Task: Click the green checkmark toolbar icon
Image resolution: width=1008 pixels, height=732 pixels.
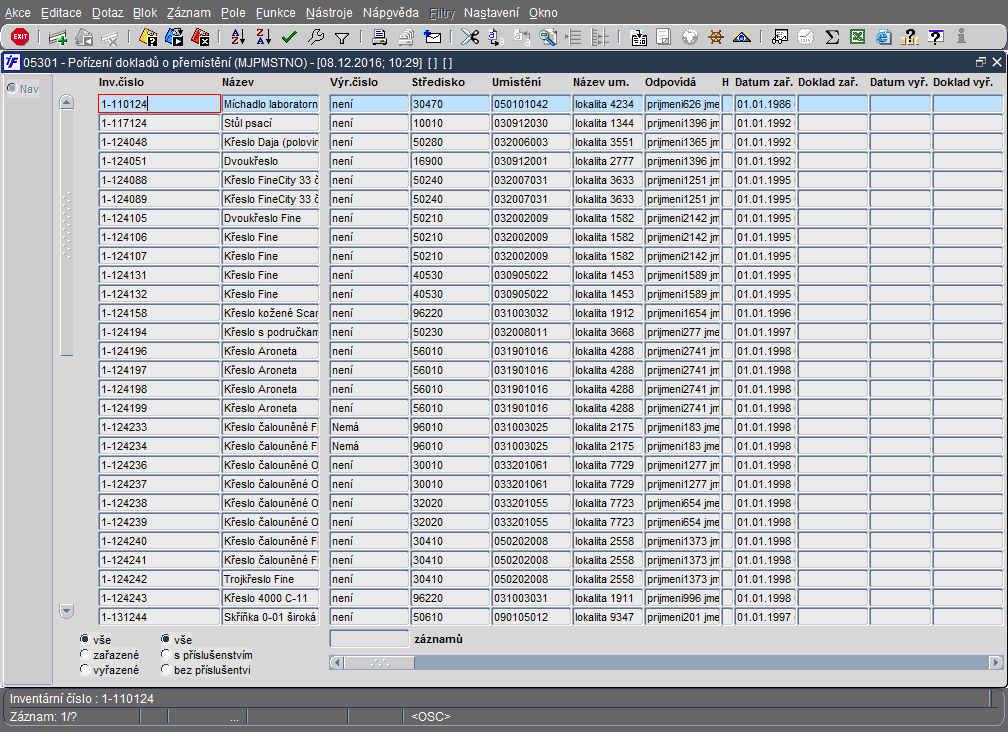Action: tap(290, 37)
